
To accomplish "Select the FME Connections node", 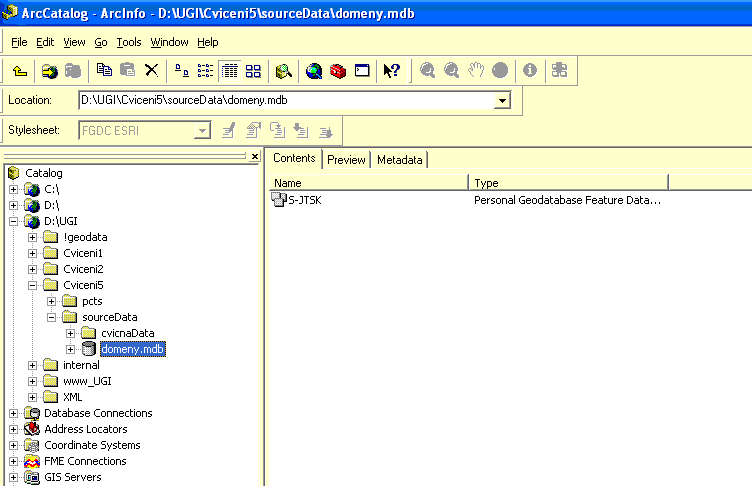I will point(85,461).
